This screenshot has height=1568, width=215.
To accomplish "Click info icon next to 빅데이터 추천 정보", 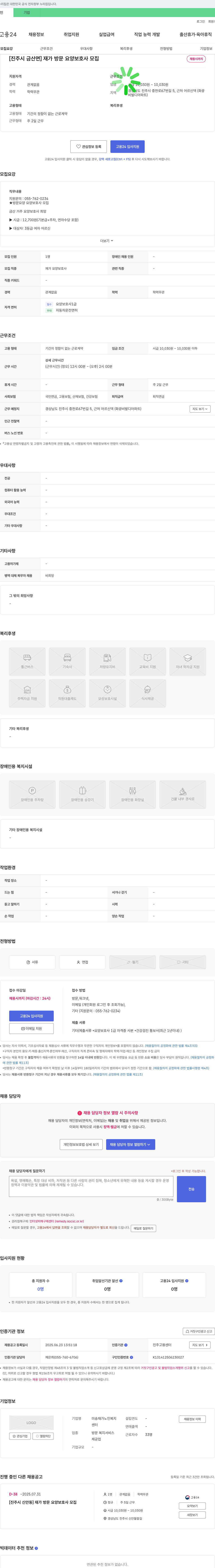I will click(37, 1548).
